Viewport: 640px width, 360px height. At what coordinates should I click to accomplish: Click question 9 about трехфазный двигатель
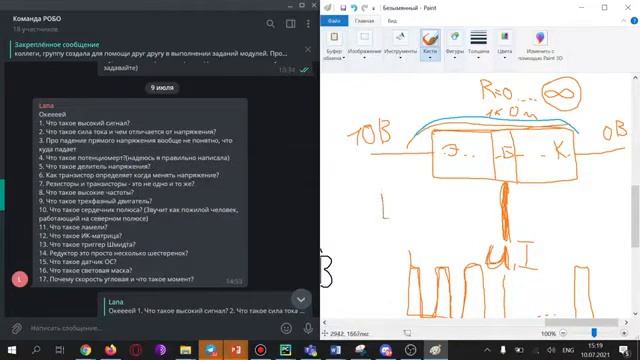tap(95, 201)
